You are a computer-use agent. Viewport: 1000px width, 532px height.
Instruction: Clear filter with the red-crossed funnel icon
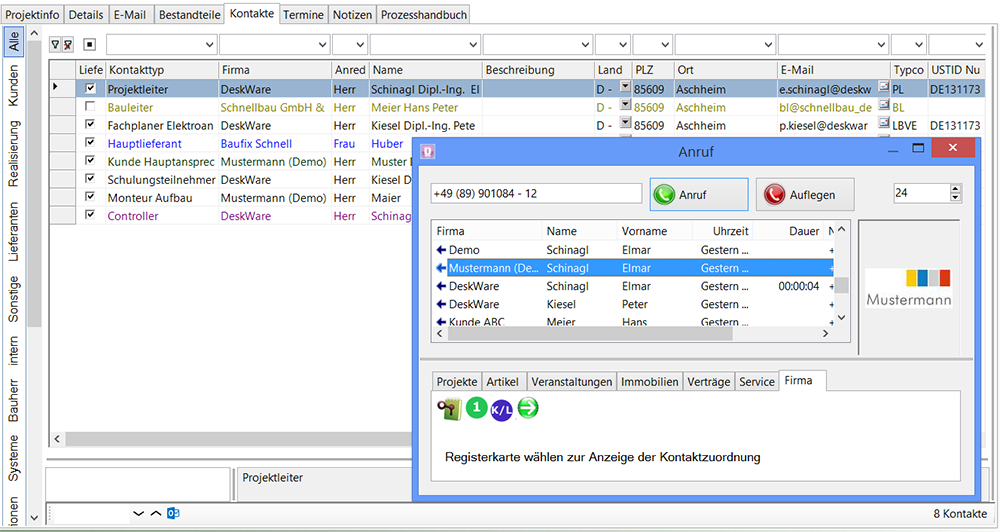68,45
